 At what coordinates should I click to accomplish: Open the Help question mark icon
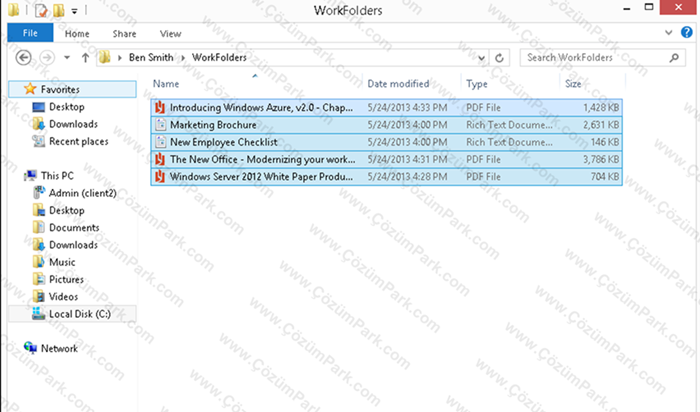point(687,33)
